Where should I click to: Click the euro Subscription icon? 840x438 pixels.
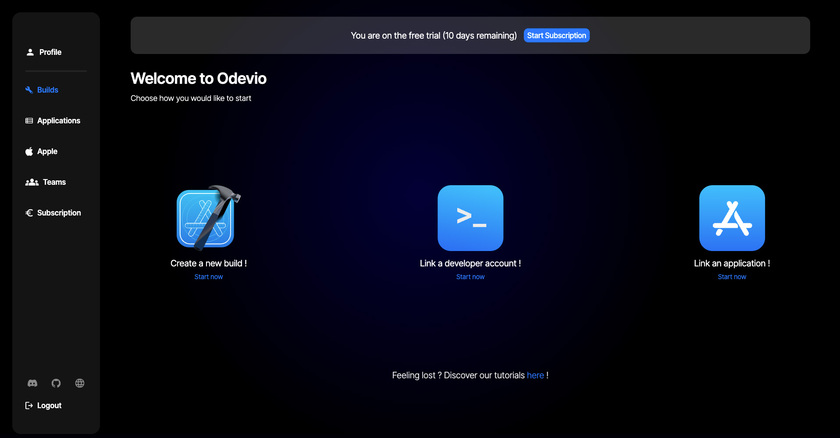click(x=29, y=213)
